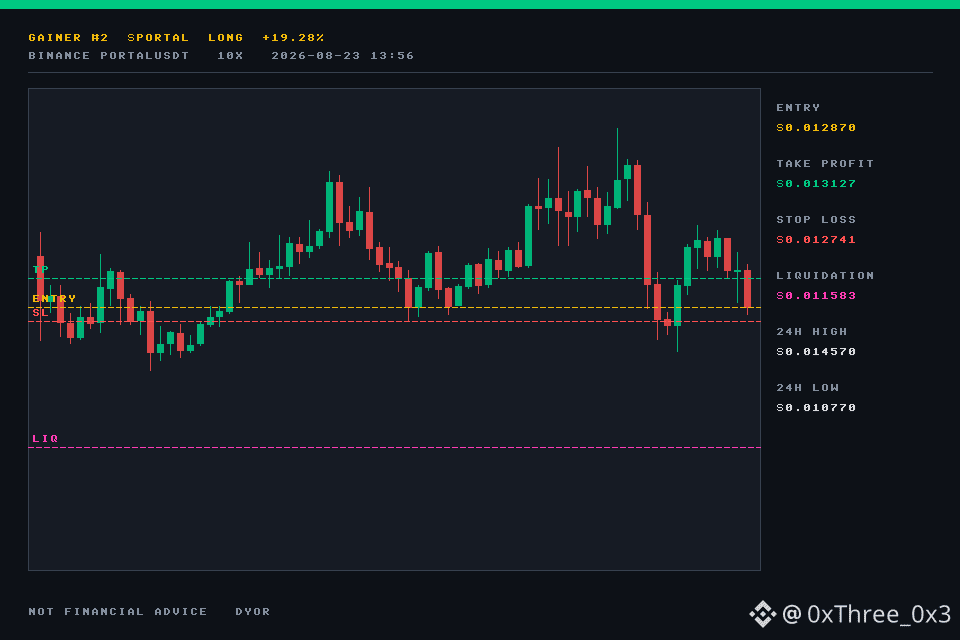This screenshot has width=960, height=640.
Task: Click the '10X' leverage text
Action: 230,56
